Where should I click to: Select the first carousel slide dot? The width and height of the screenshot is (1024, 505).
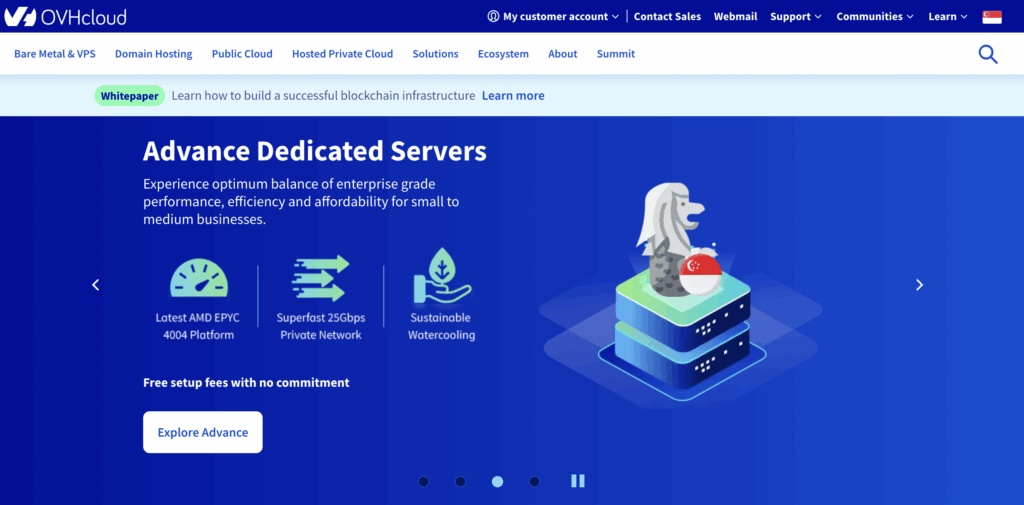(423, 482)
